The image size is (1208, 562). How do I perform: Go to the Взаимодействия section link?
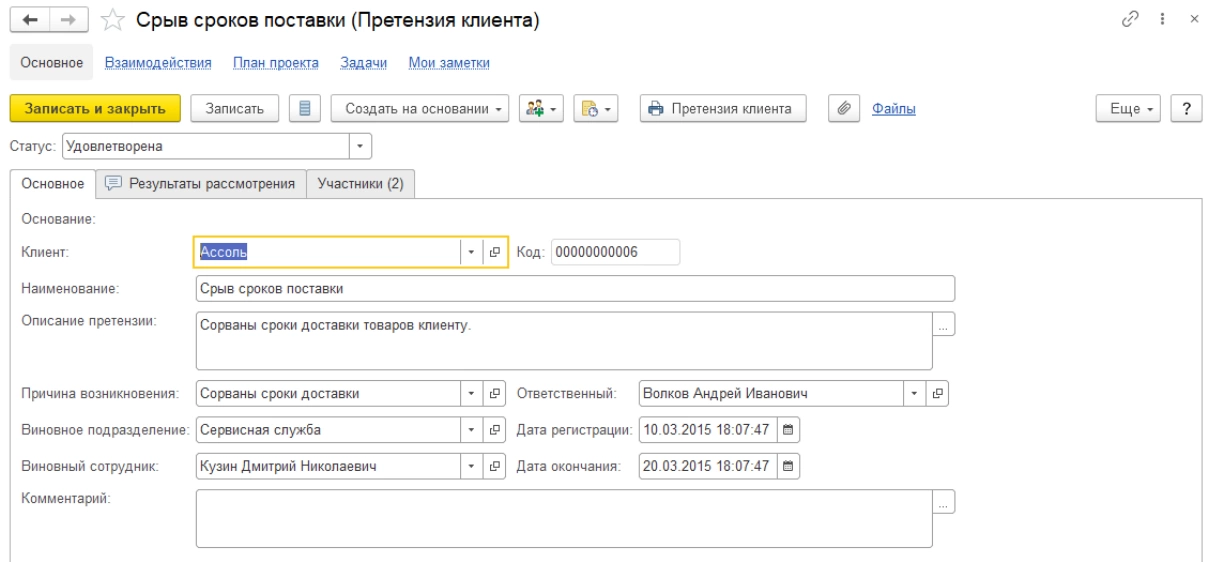[163, 63]
